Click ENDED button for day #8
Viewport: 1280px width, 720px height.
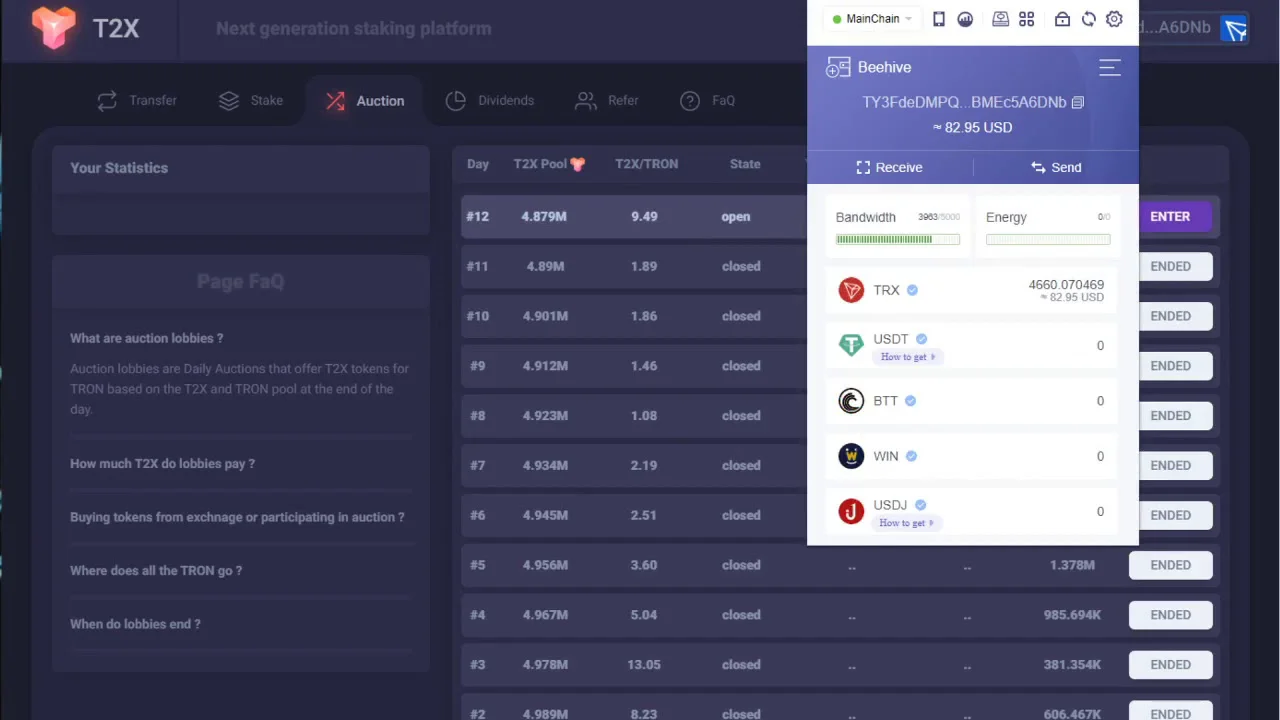point(1171,415)
